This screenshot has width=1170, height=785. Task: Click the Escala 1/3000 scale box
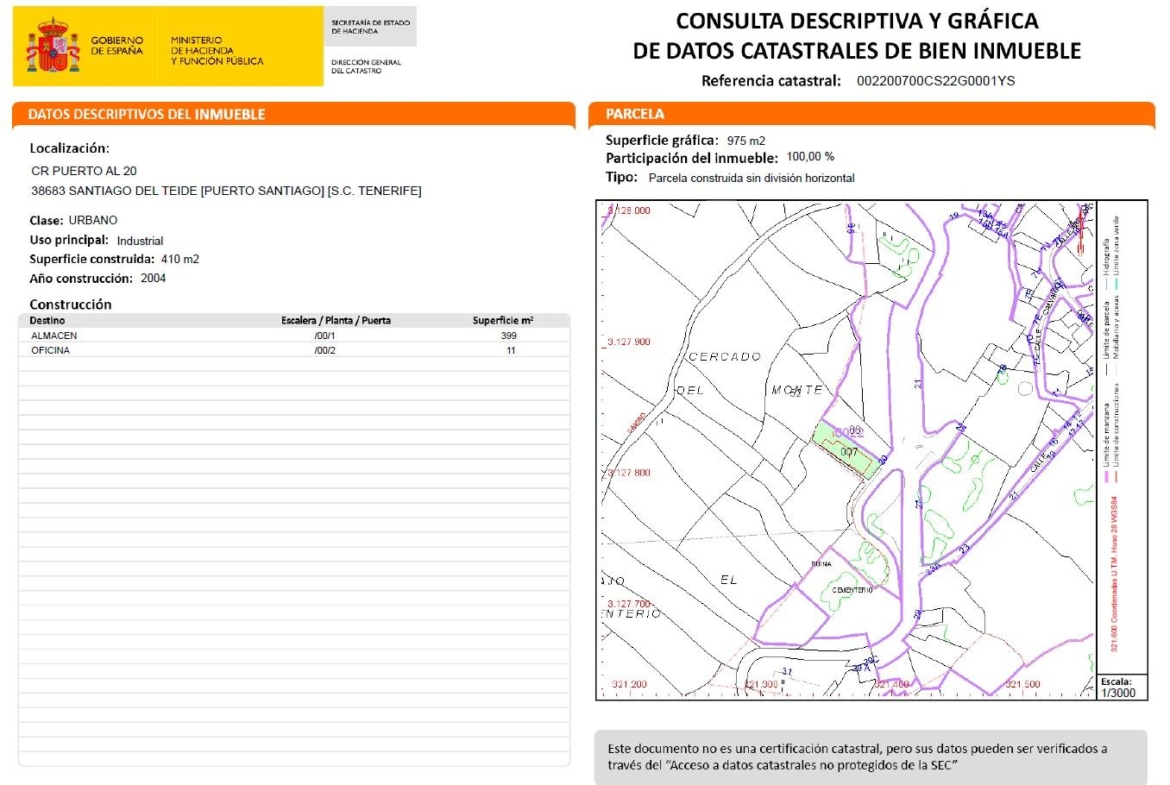1120,686
